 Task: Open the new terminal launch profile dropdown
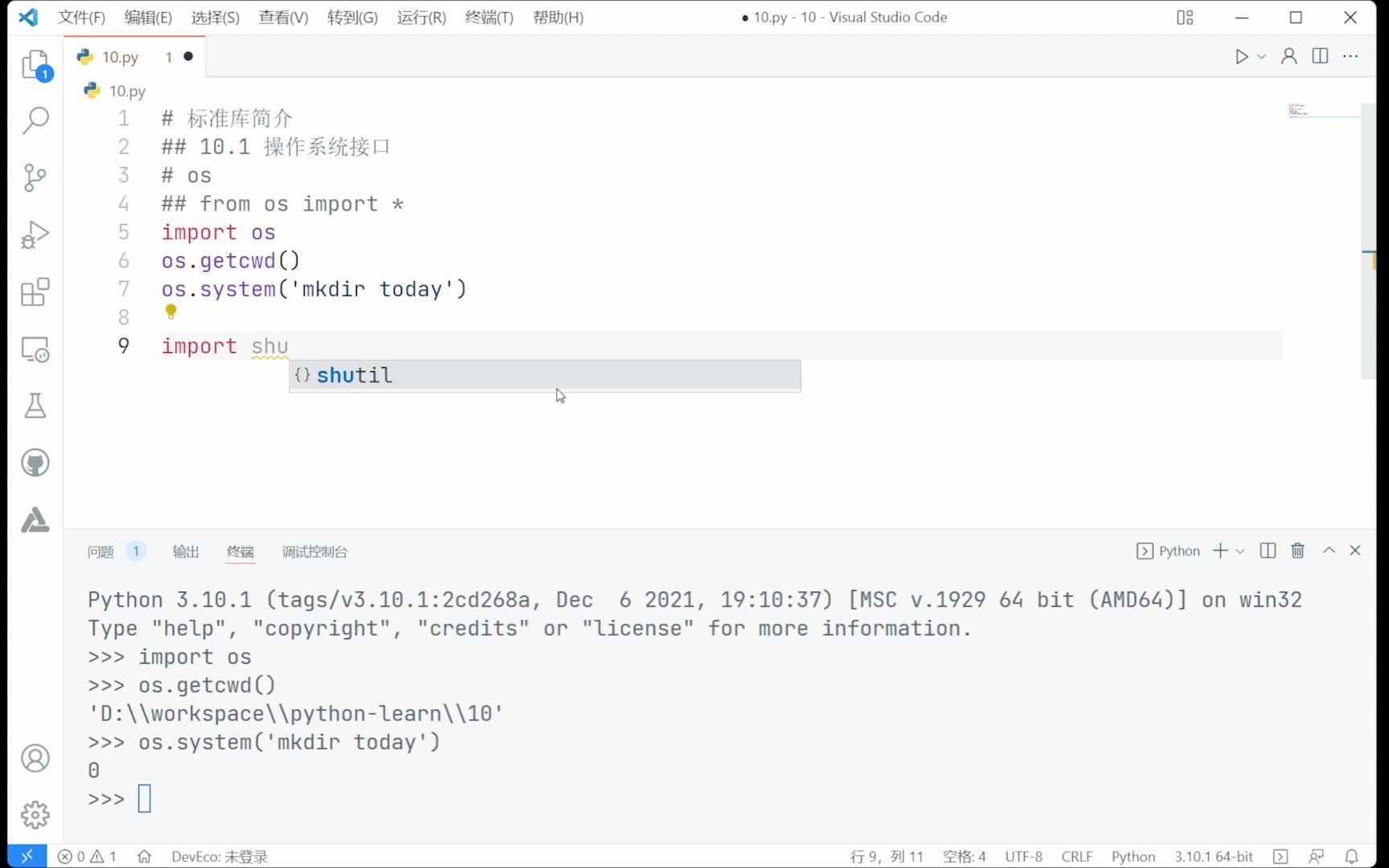pos(1240,551)
